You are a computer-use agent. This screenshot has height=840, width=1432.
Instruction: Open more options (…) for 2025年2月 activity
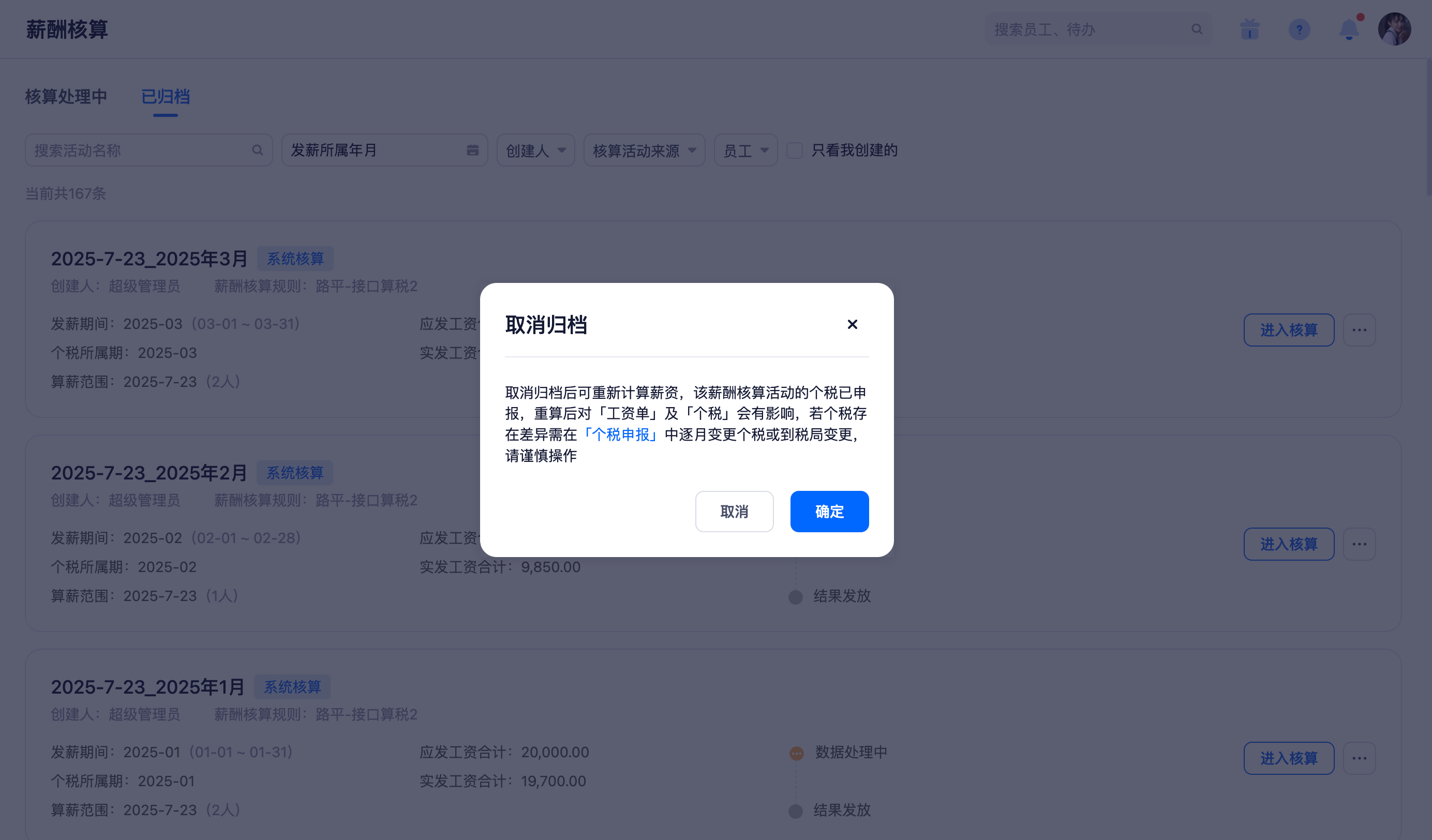click(x=1359, y=544)
